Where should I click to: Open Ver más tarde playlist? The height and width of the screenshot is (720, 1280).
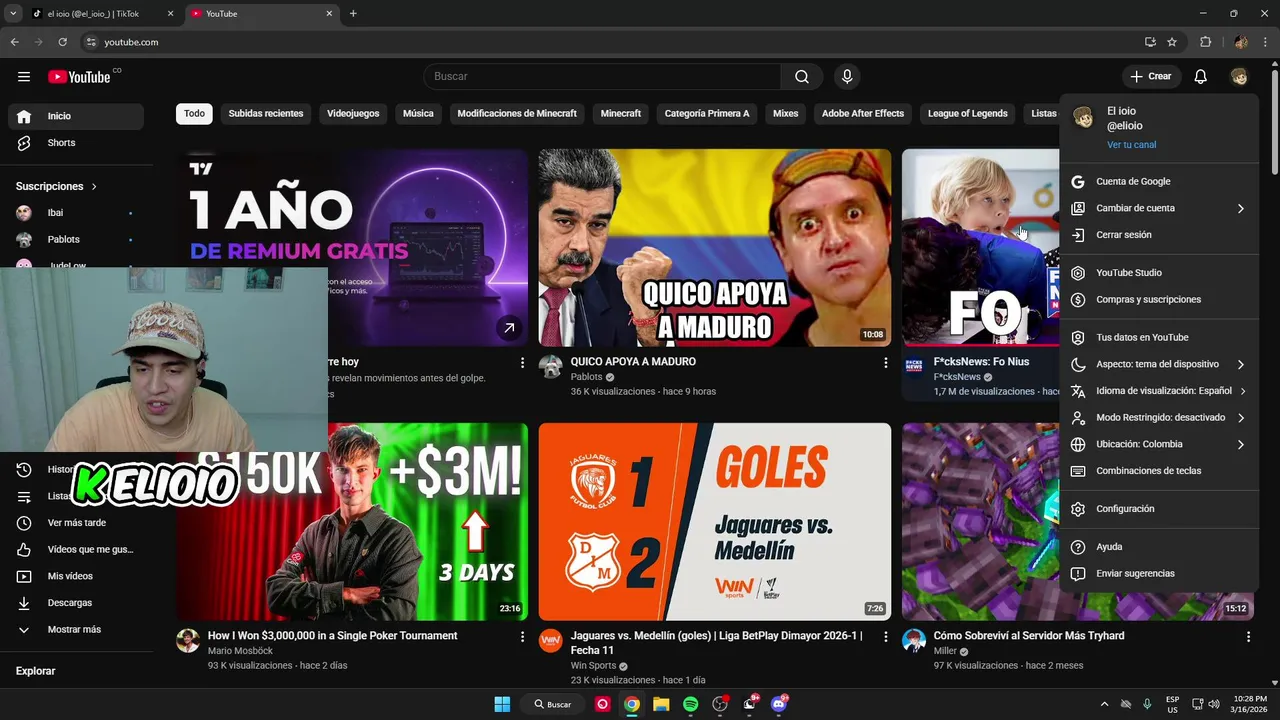tap(76, 523)
